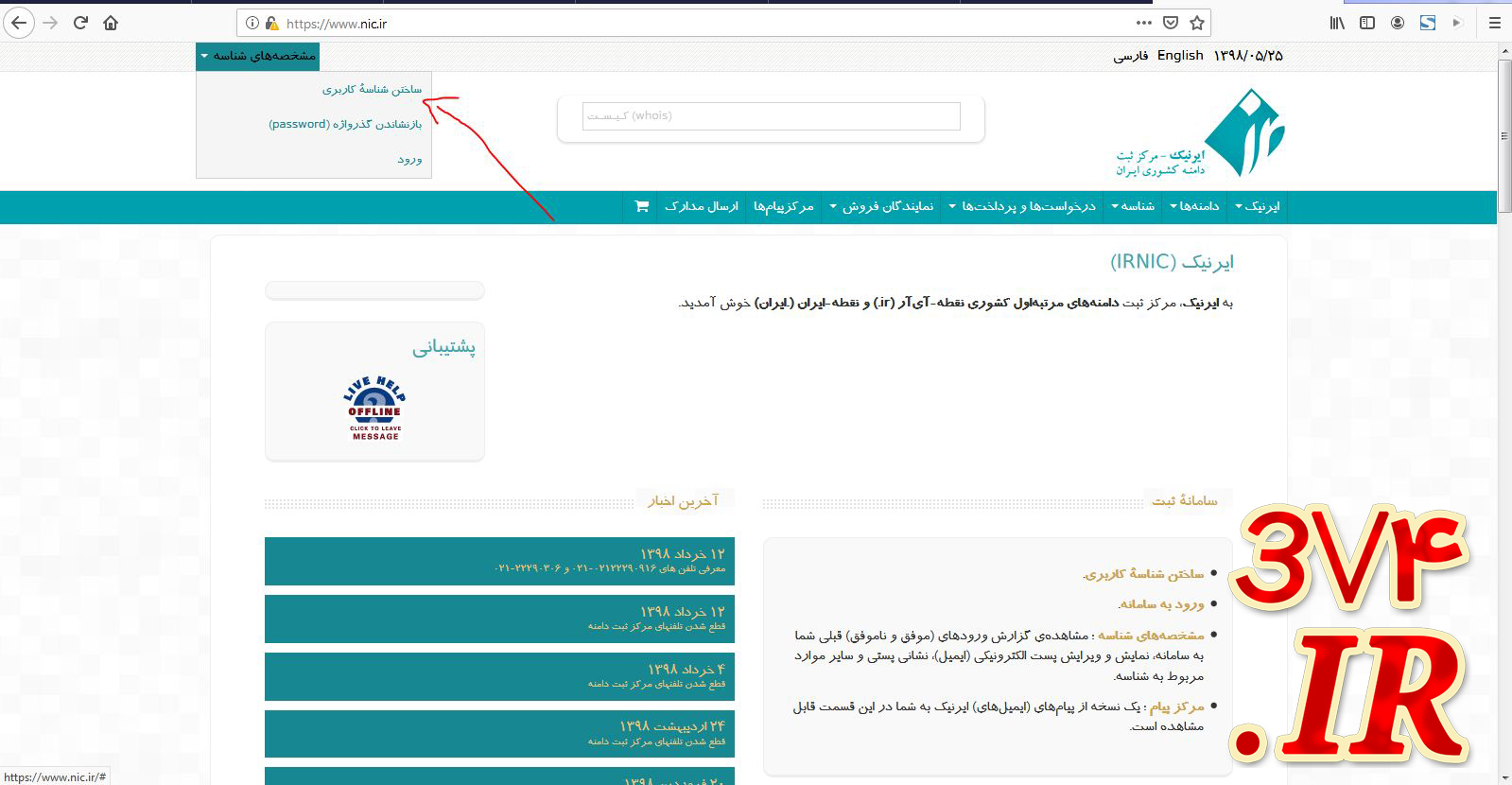Image resolution: width=1512 pixels, height=785 pixels.
Task: Expand the شناسه nav dropdown
Action: [1133, 206]
